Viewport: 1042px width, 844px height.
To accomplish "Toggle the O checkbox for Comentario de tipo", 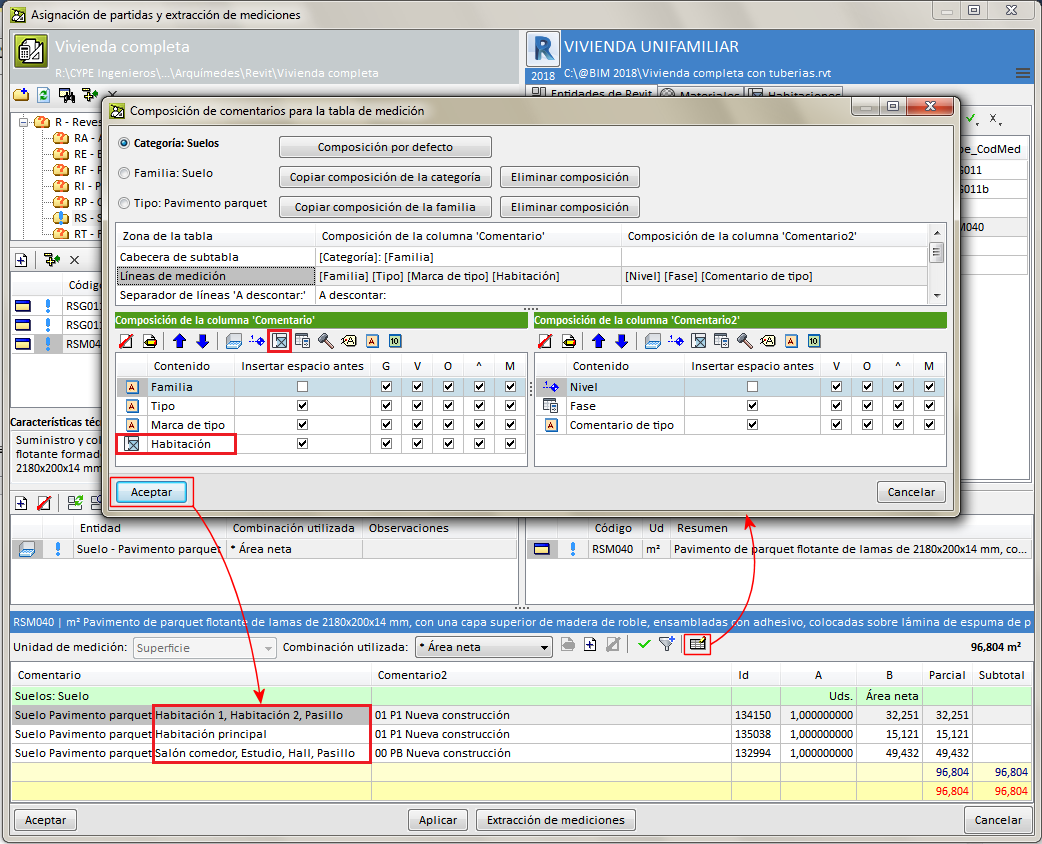I will click(867, 425).
